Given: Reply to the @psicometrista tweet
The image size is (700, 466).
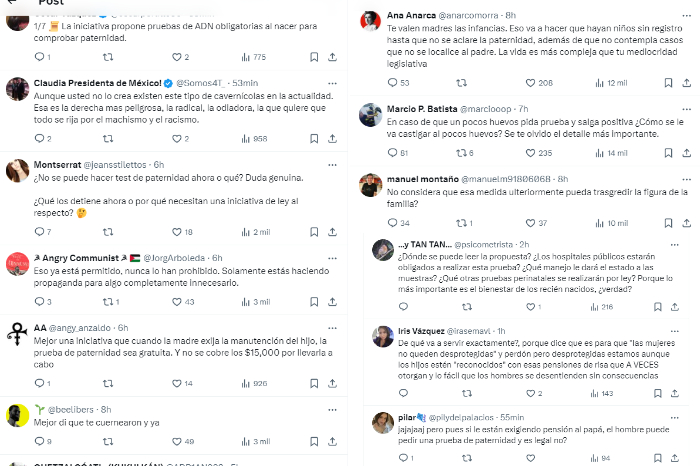Looking at the screenshot, I should pyautogui.click(x=391, y=306).
